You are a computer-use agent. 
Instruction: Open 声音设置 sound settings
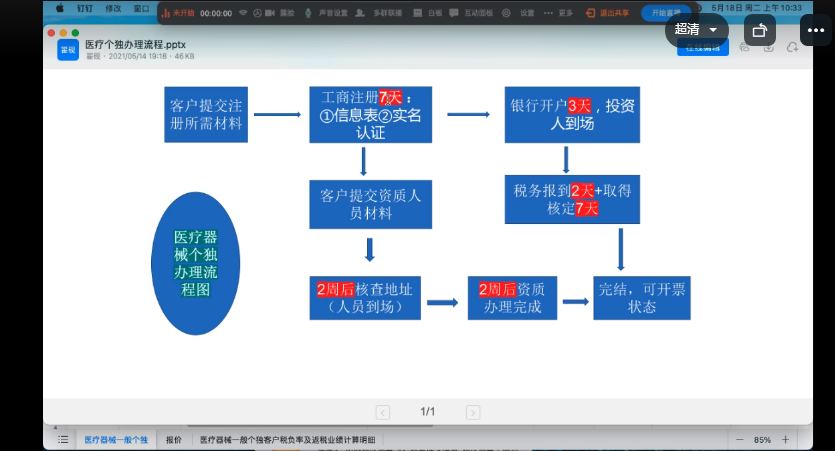pyautogui.click(x=333, y=13)
